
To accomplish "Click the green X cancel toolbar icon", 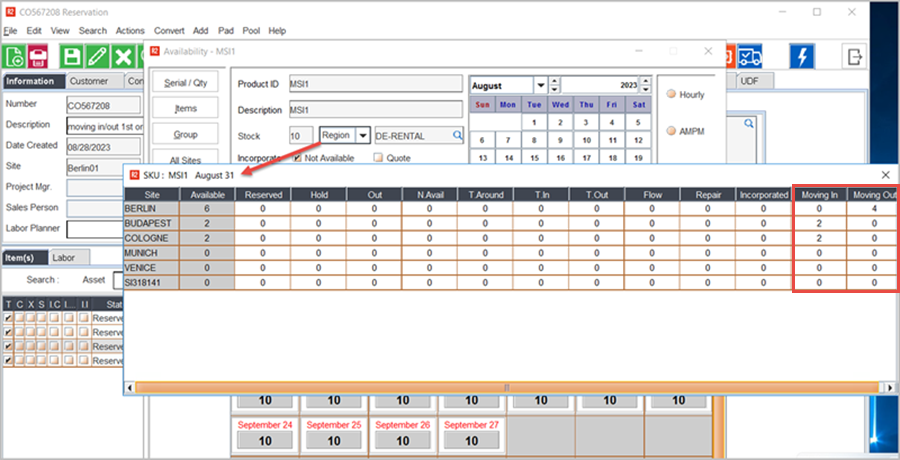I will [x=123, y=57].
